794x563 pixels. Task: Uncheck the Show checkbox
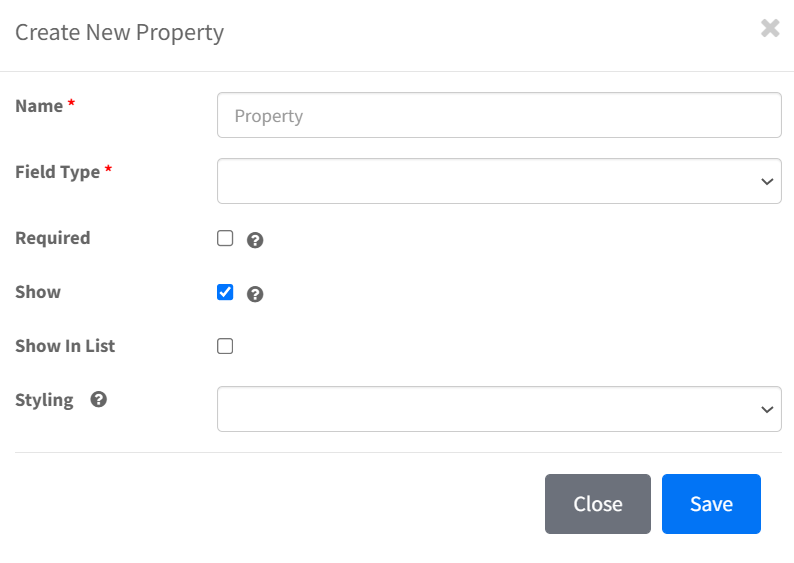(x=225, y=292)
